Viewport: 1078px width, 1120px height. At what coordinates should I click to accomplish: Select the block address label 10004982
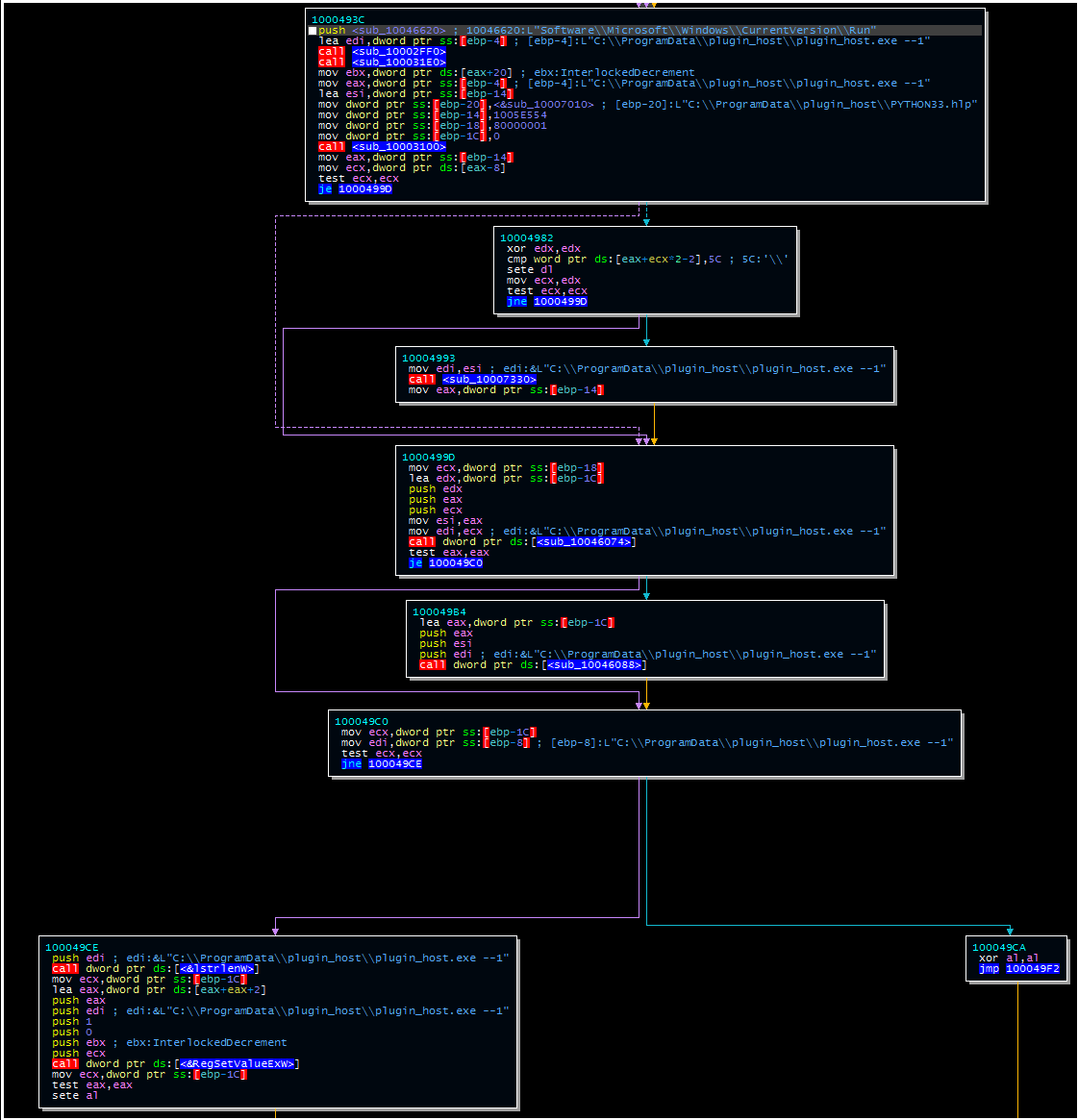[x=526, y=237]
